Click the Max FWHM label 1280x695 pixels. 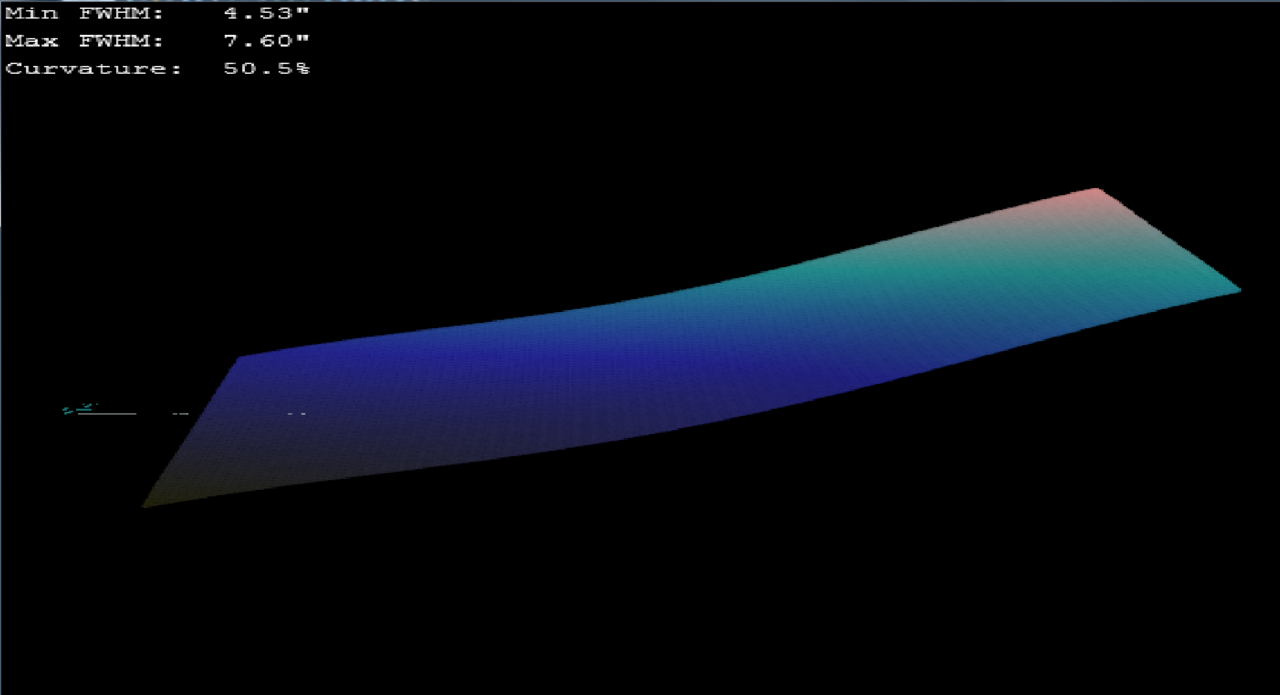[85, 41]
